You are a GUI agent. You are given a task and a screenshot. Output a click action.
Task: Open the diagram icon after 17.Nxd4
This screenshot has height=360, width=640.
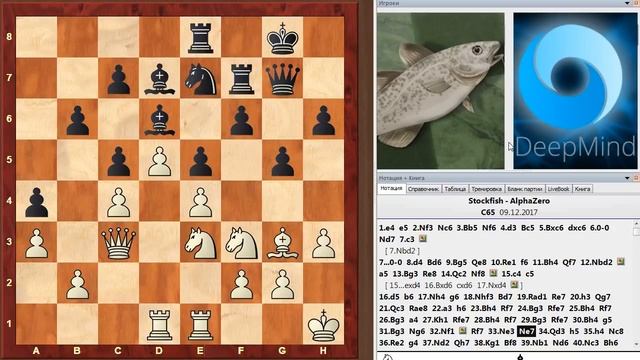(514, 284)
